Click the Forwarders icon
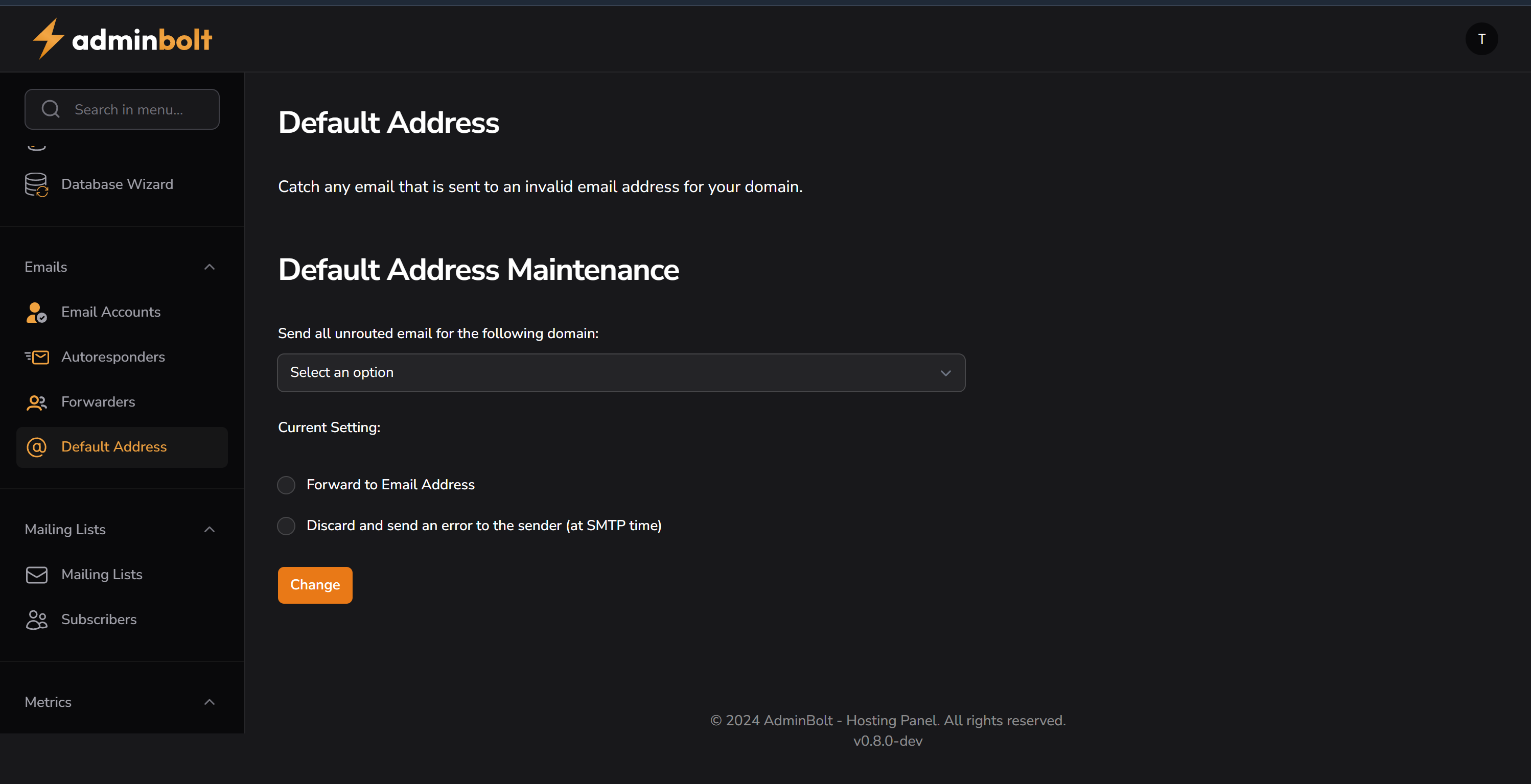The width and height of the screenshot is (1531, 784). [36, 402]
